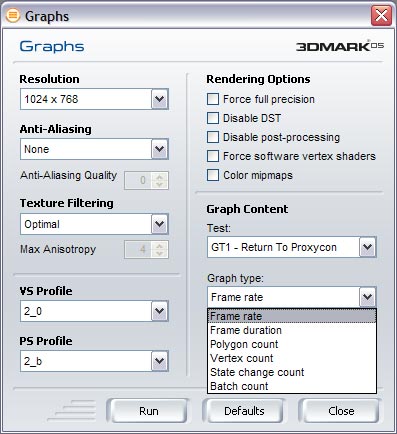Decrease Max Anisotropy with down arrow
This screenshot has width=397, height=434.
coord(160,254)
